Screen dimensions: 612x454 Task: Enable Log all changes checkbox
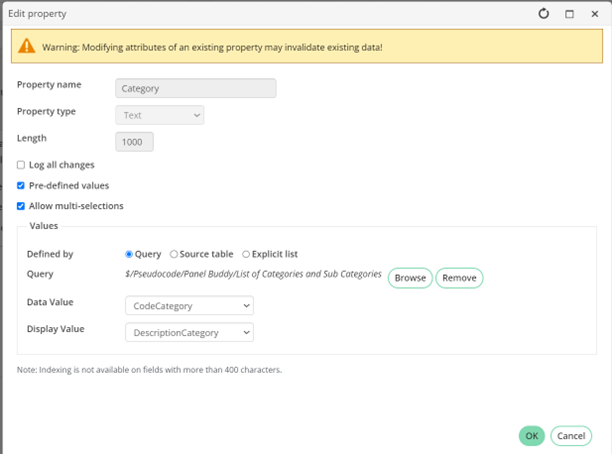point(21,165)
